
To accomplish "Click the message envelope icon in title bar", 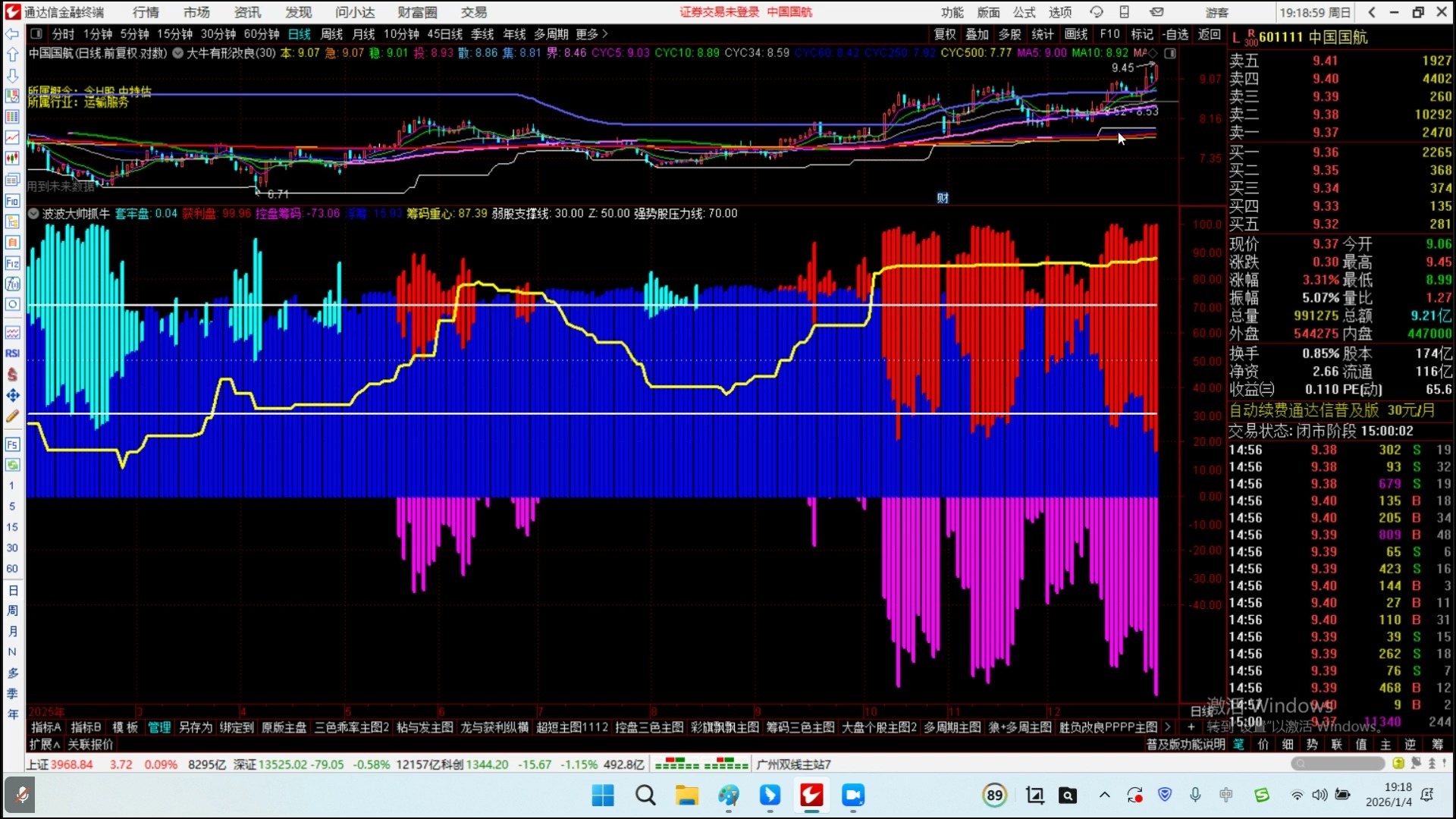I will click(x=1156, y=12).
